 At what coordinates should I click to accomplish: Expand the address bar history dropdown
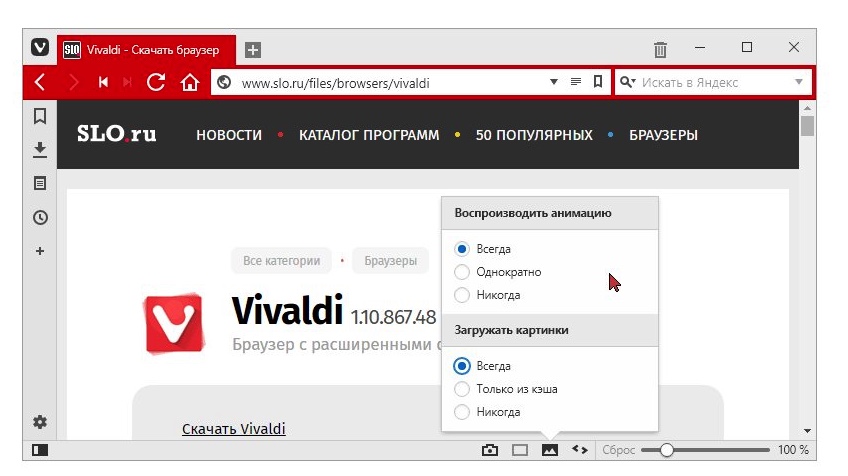pos(553,82)
